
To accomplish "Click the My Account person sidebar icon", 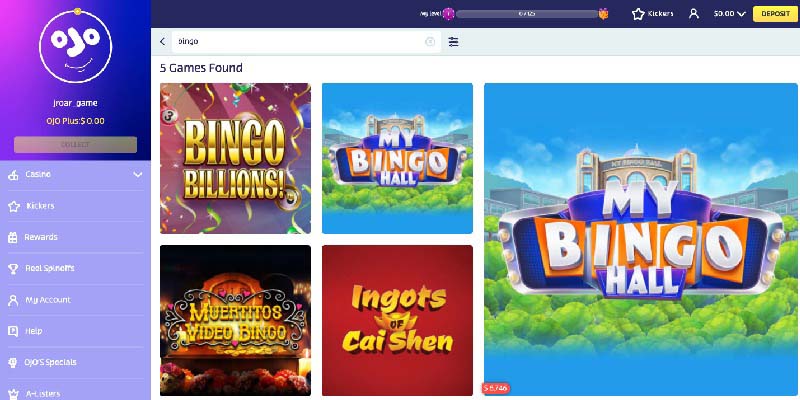I will [x=13, y=300].
